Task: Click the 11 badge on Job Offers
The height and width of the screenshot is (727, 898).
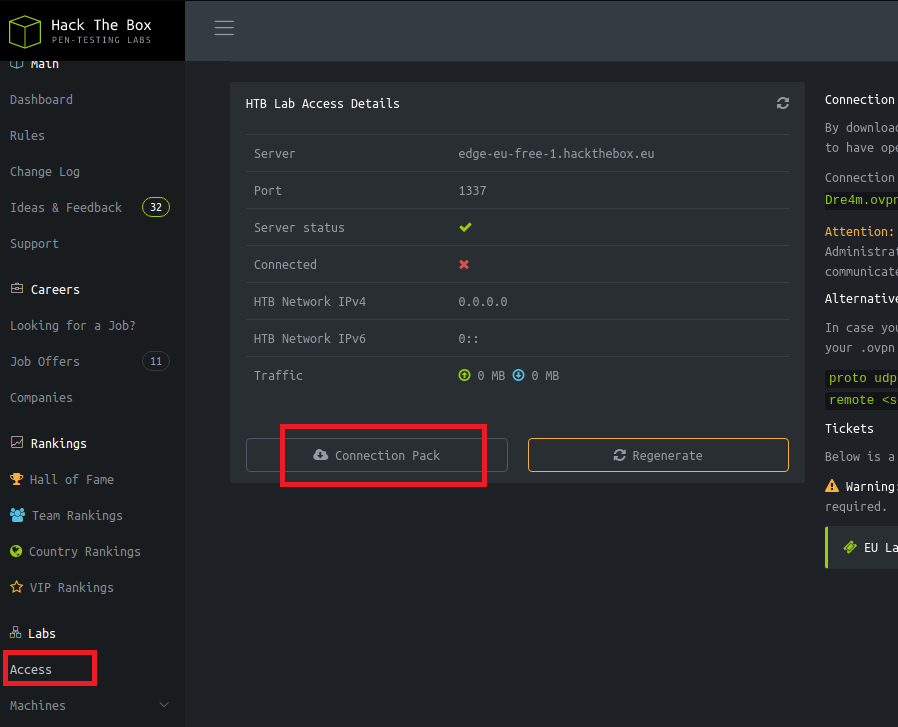Action: 156,361
